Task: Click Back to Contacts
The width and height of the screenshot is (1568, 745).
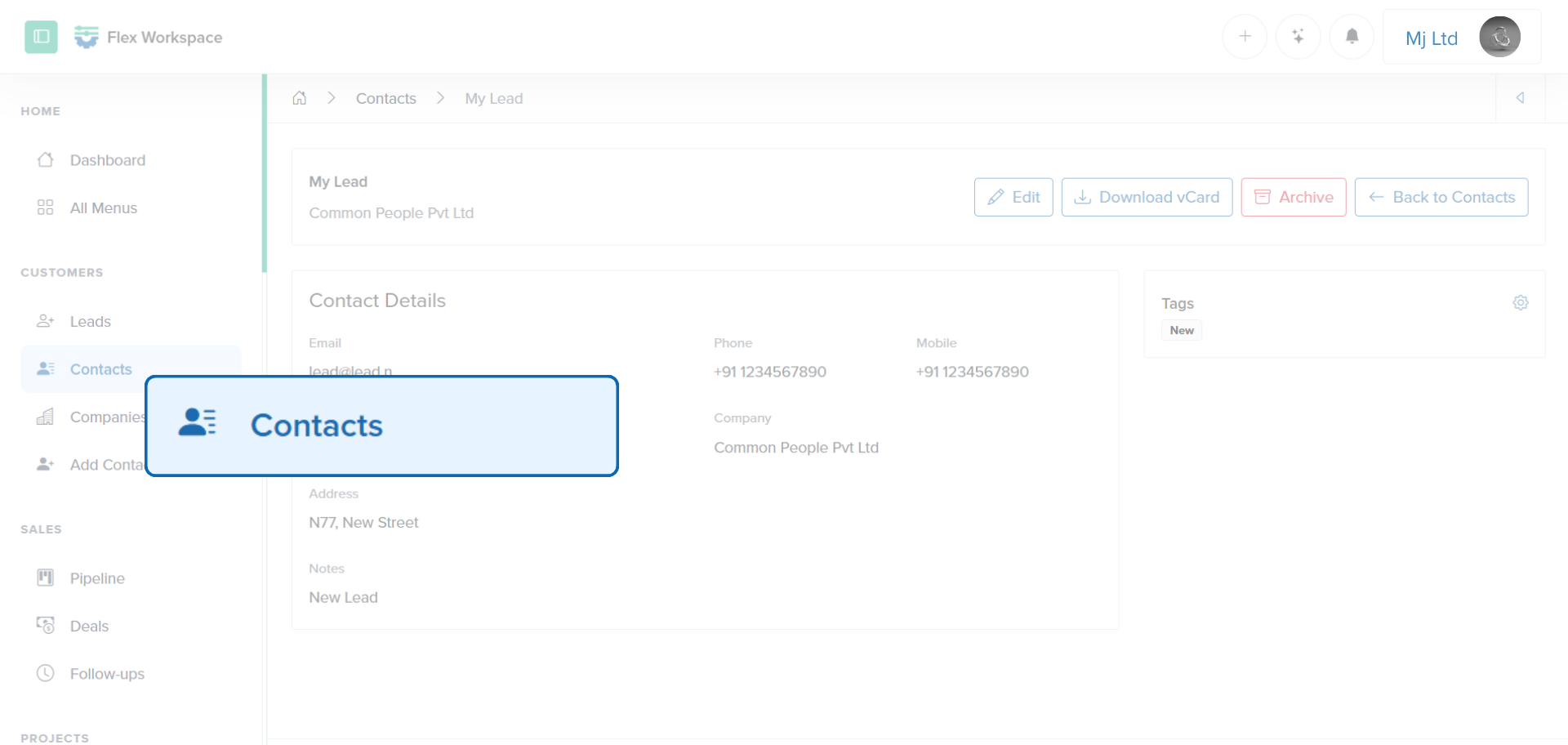Action: (x=1441, y=197)
